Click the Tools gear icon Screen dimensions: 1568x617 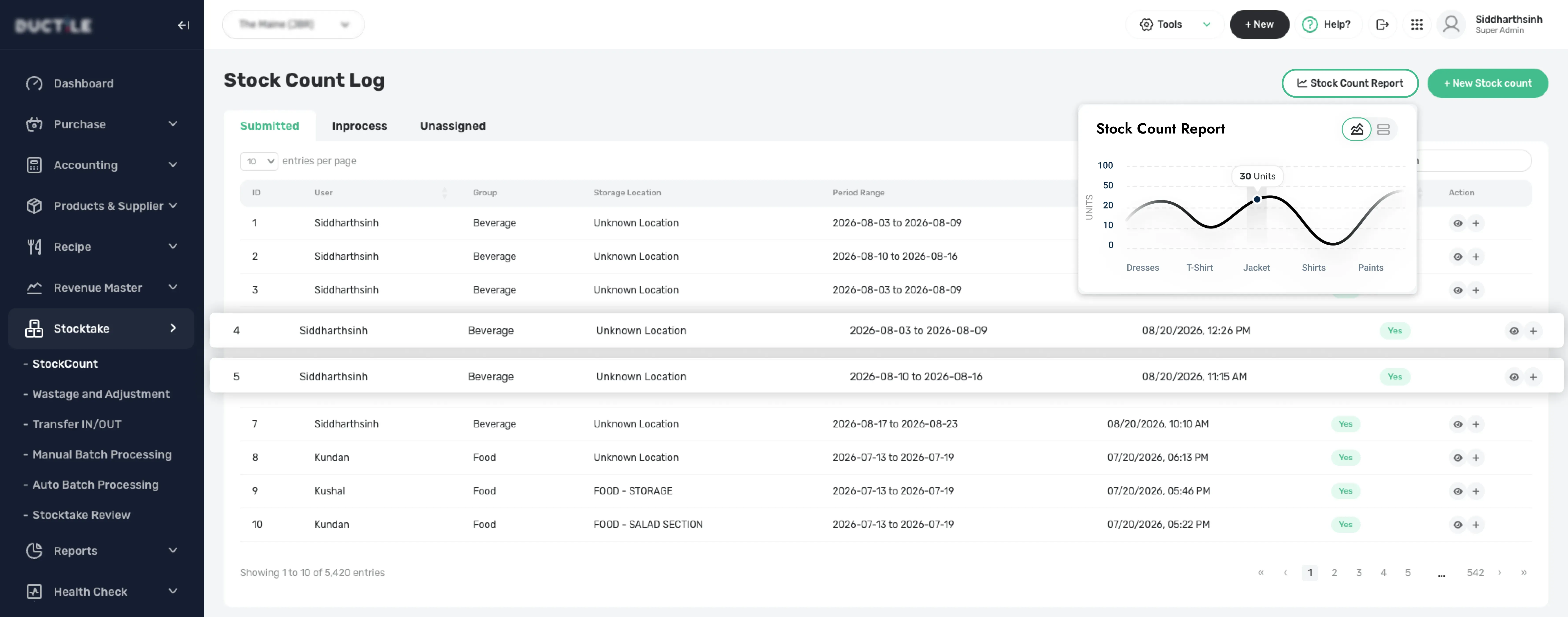1146,24
